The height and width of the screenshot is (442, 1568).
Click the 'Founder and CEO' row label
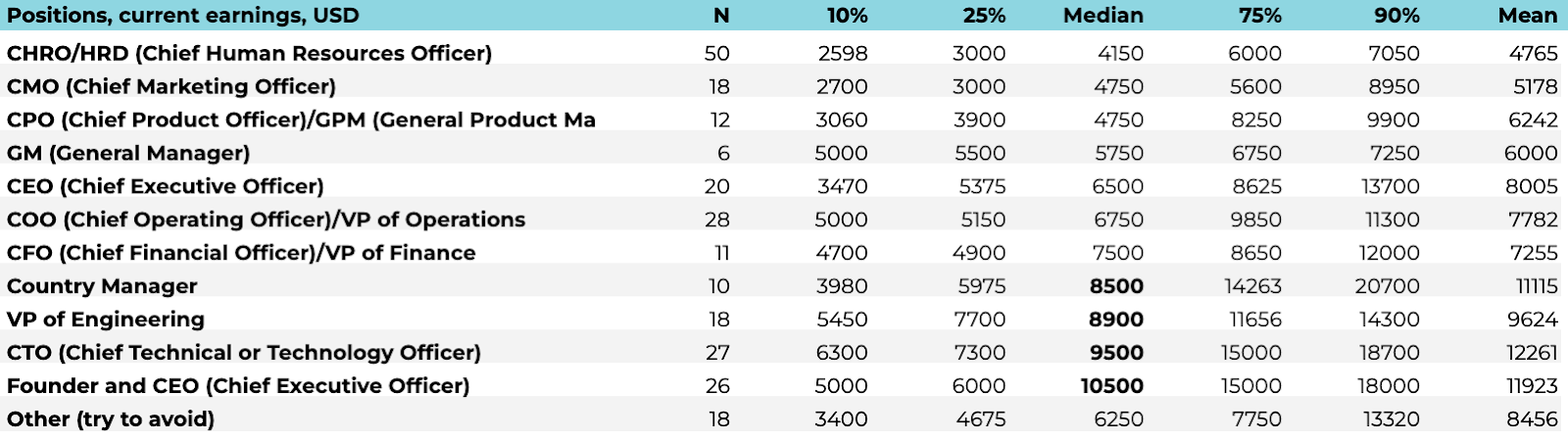[238, 386]
